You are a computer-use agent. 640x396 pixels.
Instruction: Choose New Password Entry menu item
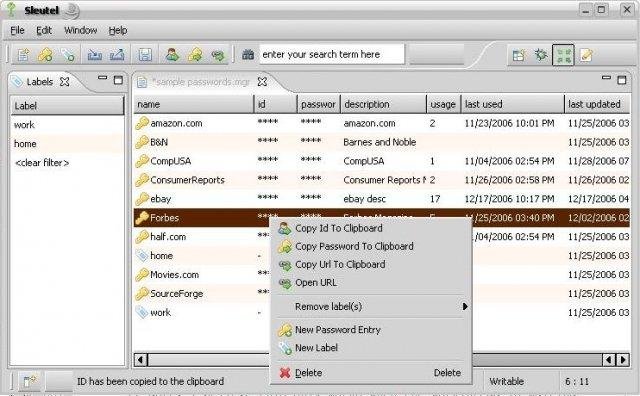(x=371, y=329)
